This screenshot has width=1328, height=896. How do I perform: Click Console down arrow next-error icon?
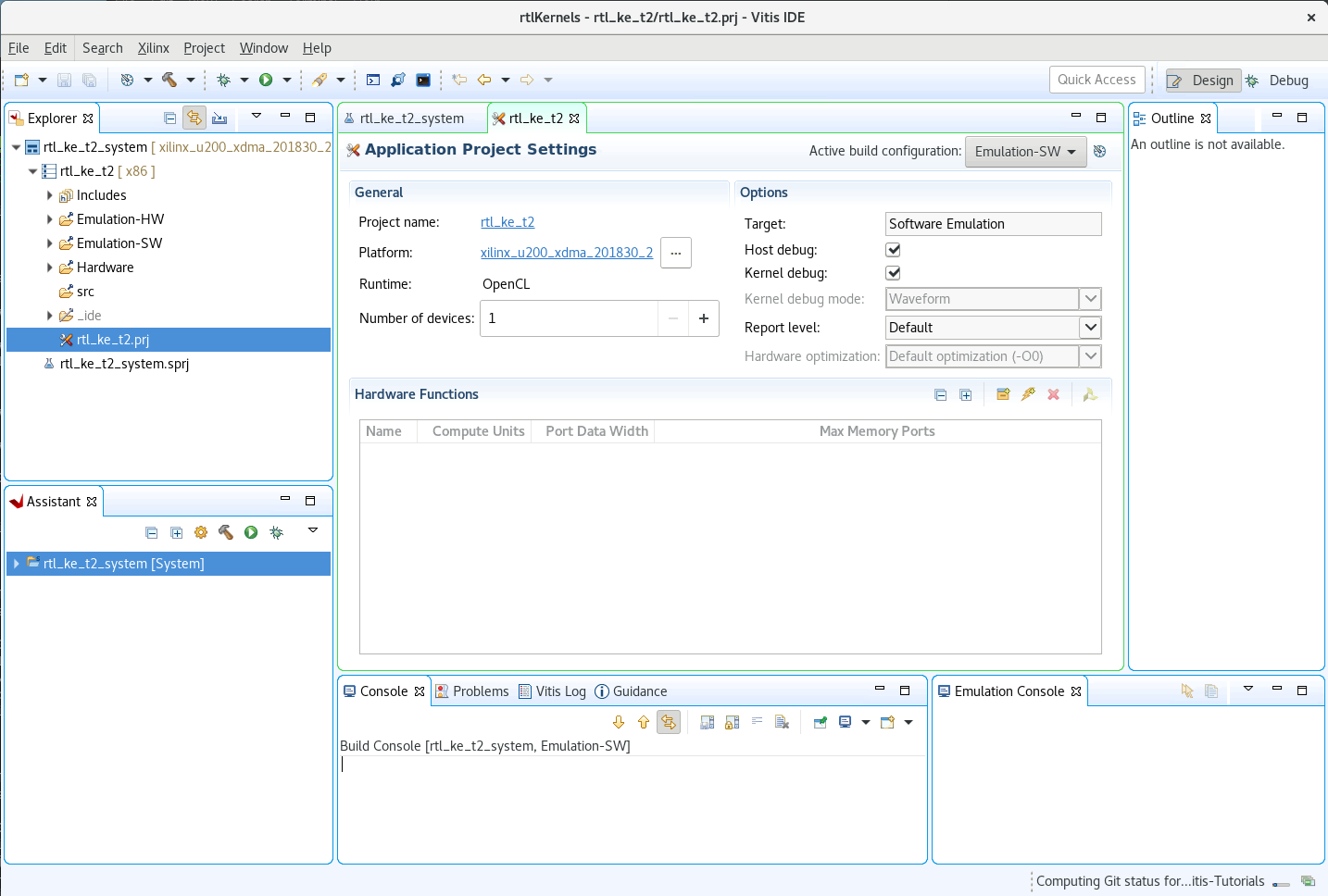[x=619, y=722]
